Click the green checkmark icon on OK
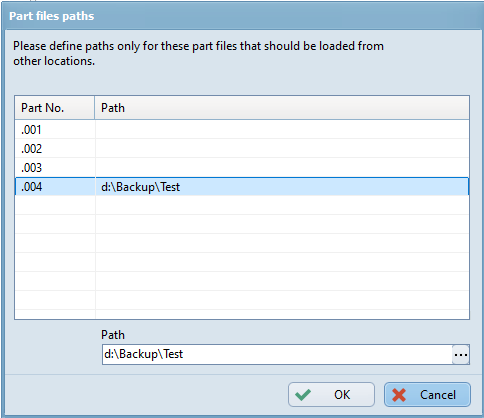The image size is (484, 418). tap(303, 395)
